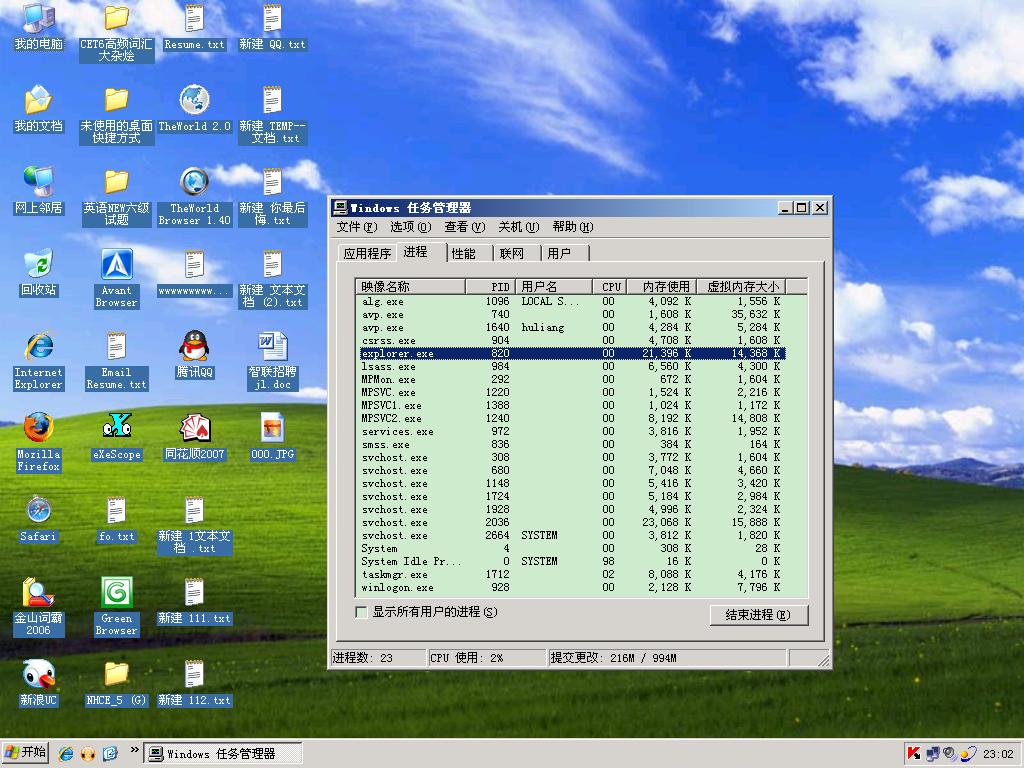Select the Green Browser desktop icon
Viewport: 1024px width, 768px height.
[x=117, y=607]
